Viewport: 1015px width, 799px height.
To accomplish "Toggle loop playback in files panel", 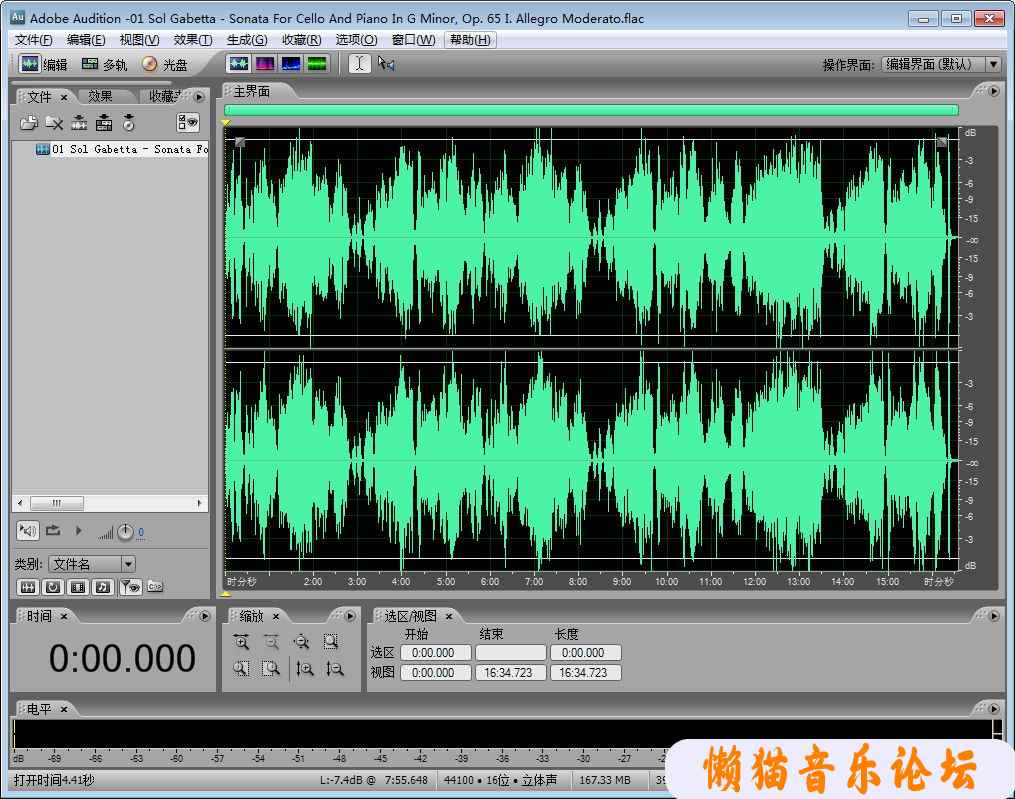I will pos(53,531).
